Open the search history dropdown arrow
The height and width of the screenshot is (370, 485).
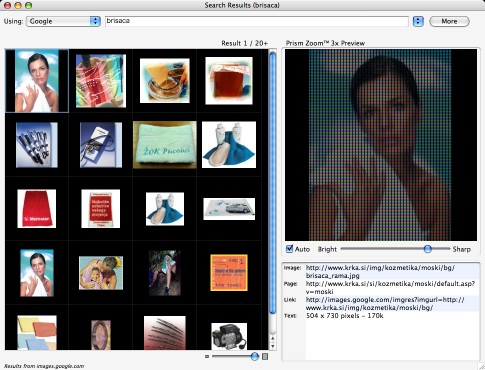pos(418,21)
